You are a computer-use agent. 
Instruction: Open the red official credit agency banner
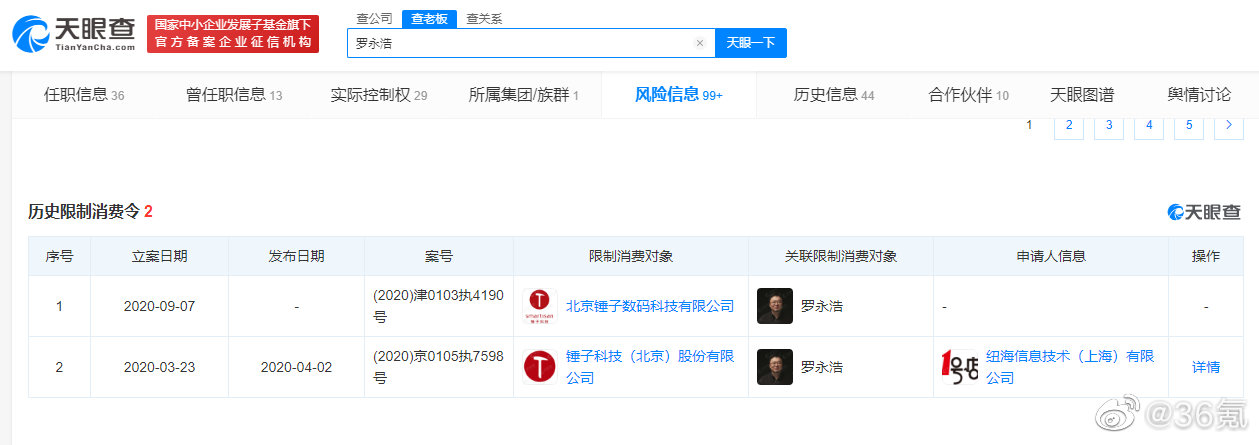[232, 34]
